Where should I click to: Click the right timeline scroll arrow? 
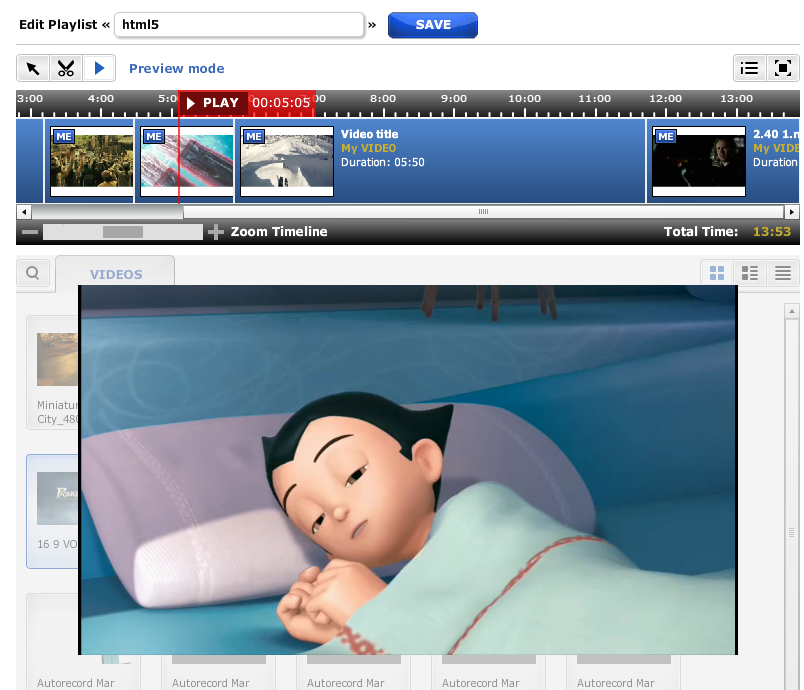792,212
